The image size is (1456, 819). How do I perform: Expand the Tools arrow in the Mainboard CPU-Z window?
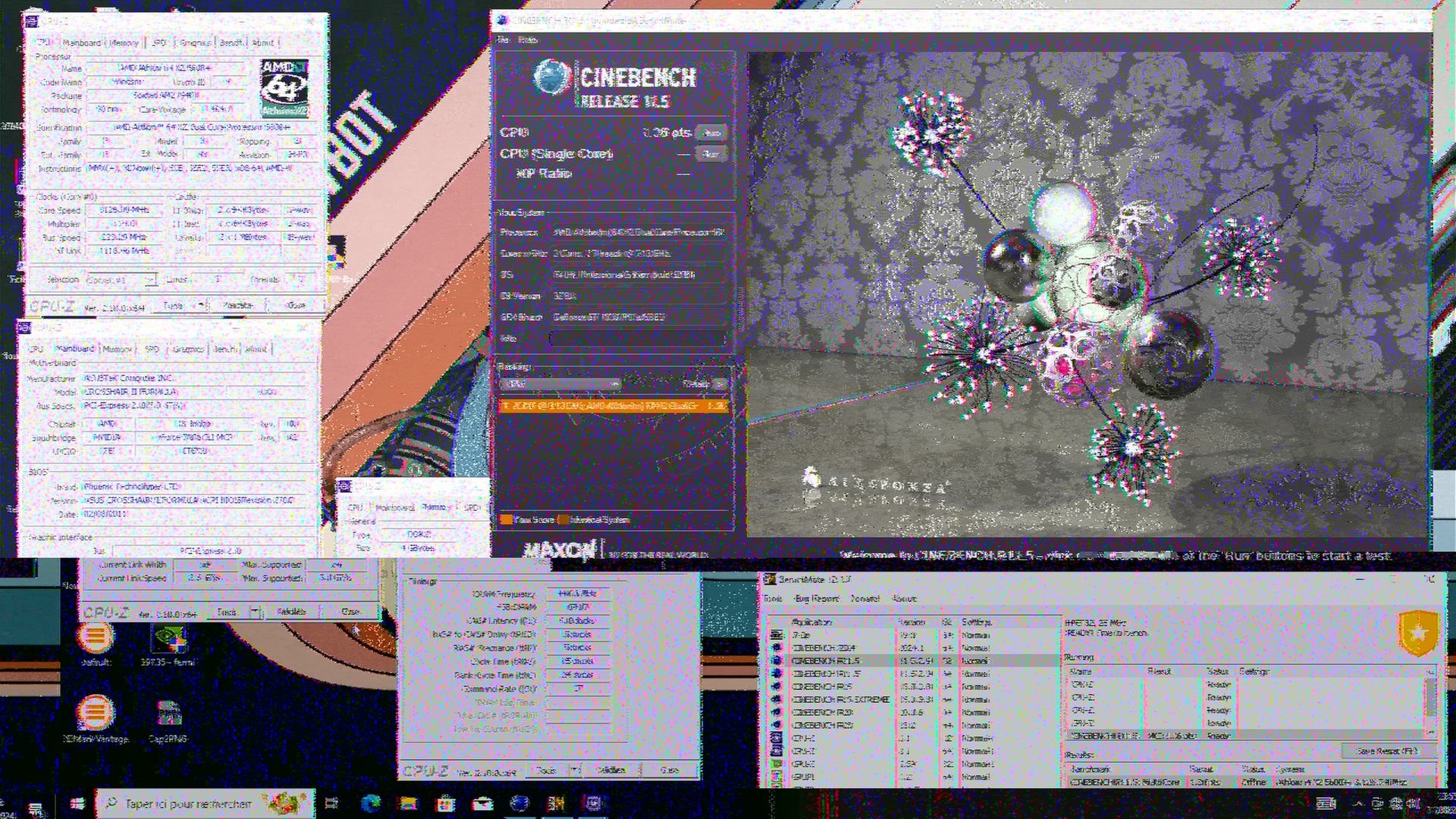click(x=255, y=611)
